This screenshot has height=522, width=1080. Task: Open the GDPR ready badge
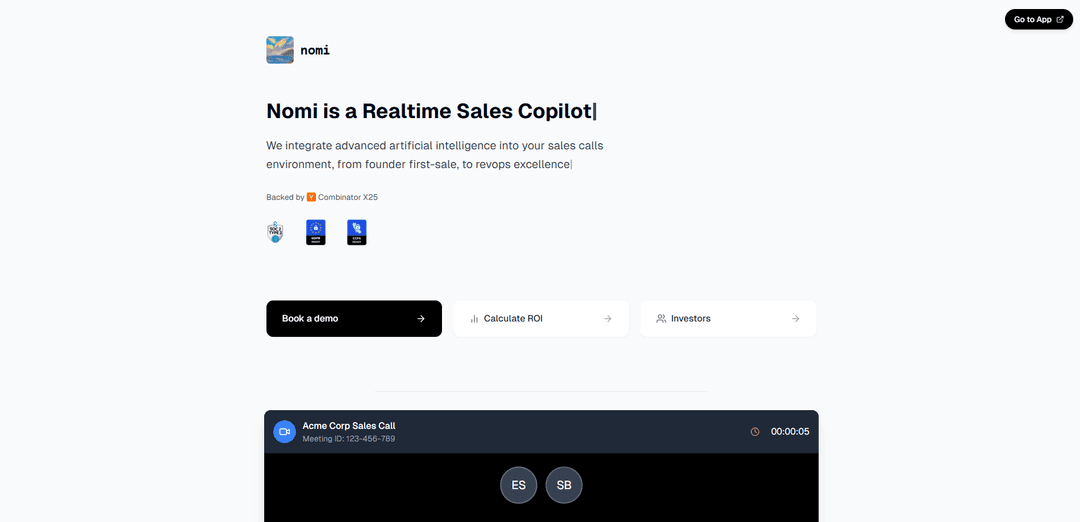315,232
